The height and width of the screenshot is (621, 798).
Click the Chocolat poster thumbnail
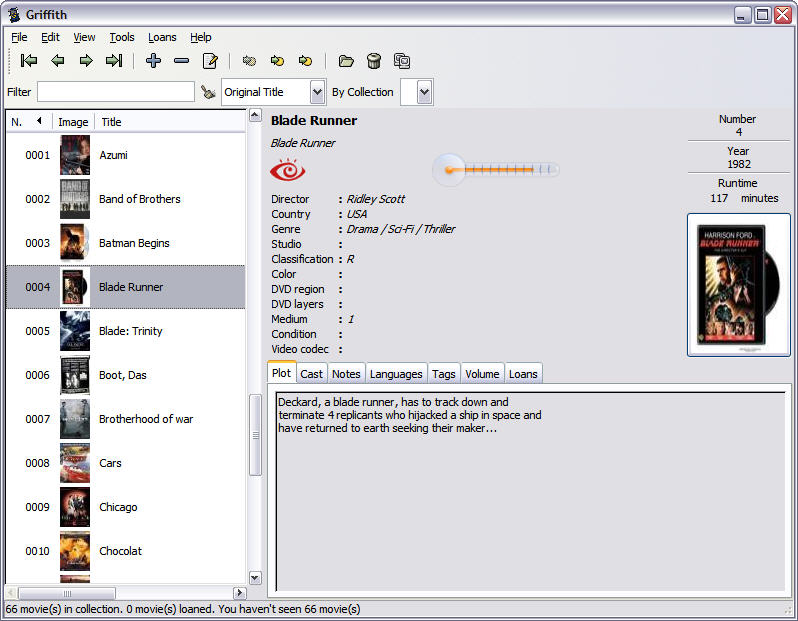coord(75,551)
